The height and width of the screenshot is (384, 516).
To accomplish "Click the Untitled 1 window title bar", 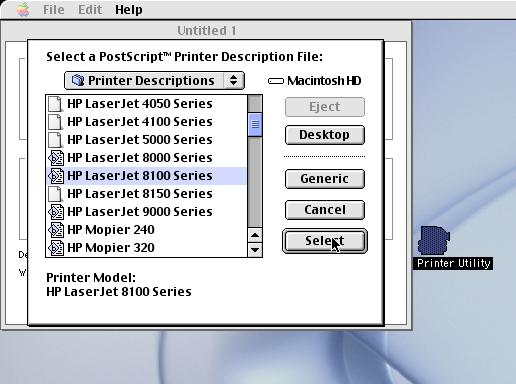I will 207,31.
